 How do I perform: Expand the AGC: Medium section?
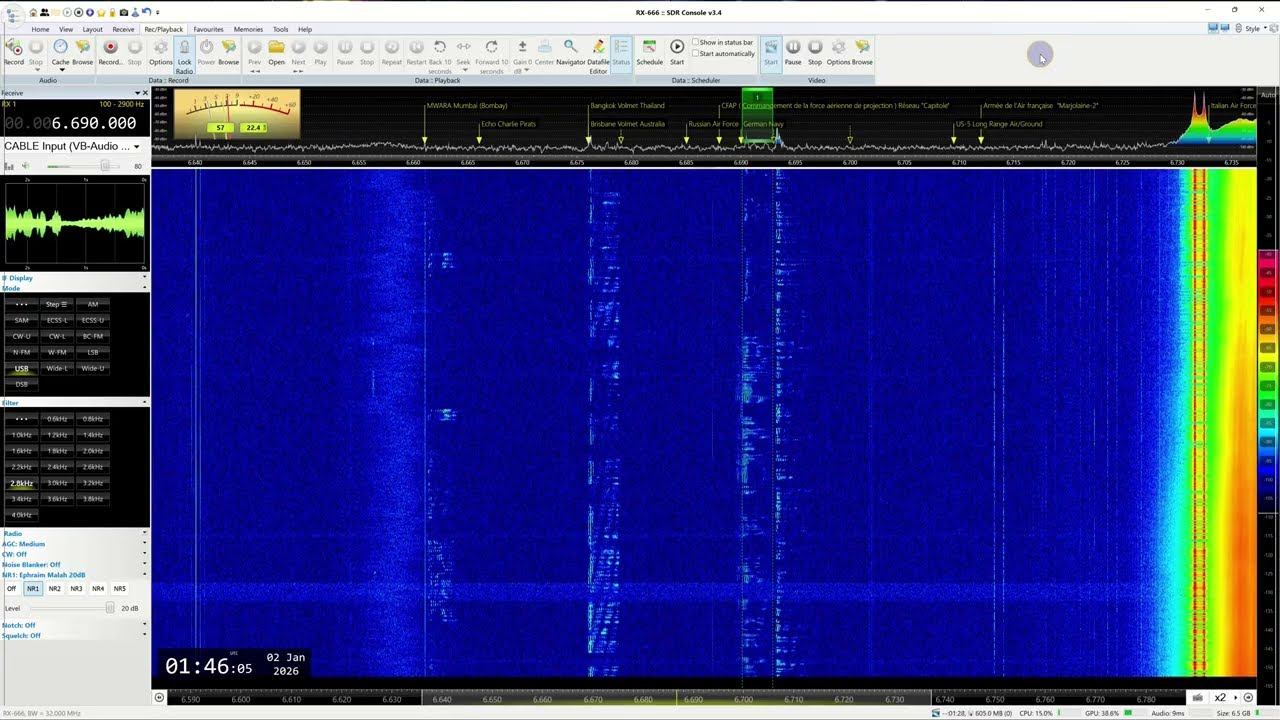click(x=144, y=544)
